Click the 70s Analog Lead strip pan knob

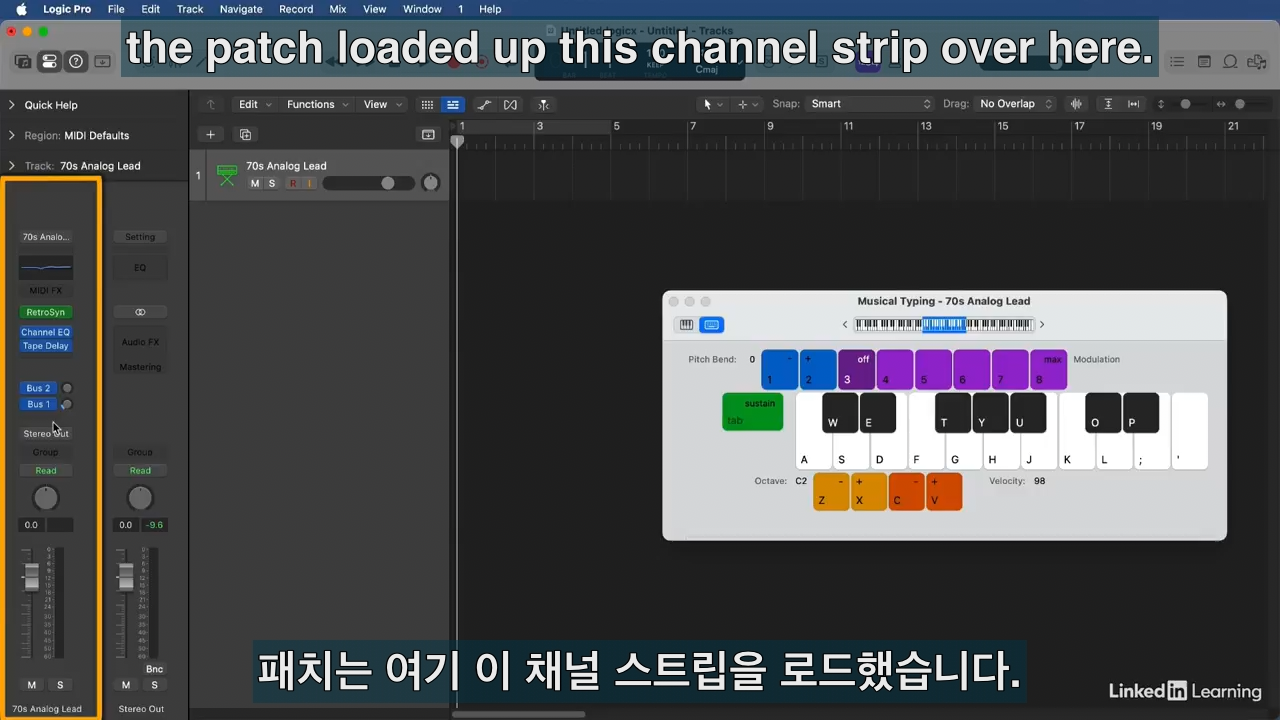click(x=46, y=498)
